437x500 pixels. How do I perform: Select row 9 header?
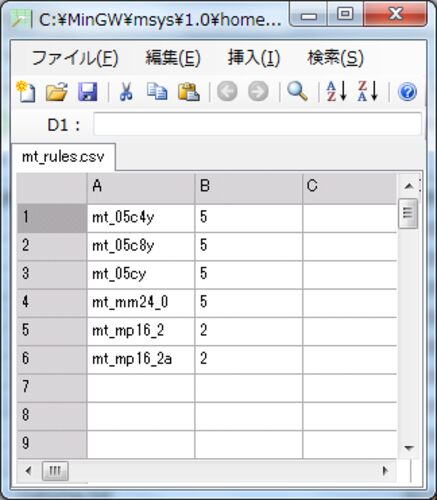[52, 444]
